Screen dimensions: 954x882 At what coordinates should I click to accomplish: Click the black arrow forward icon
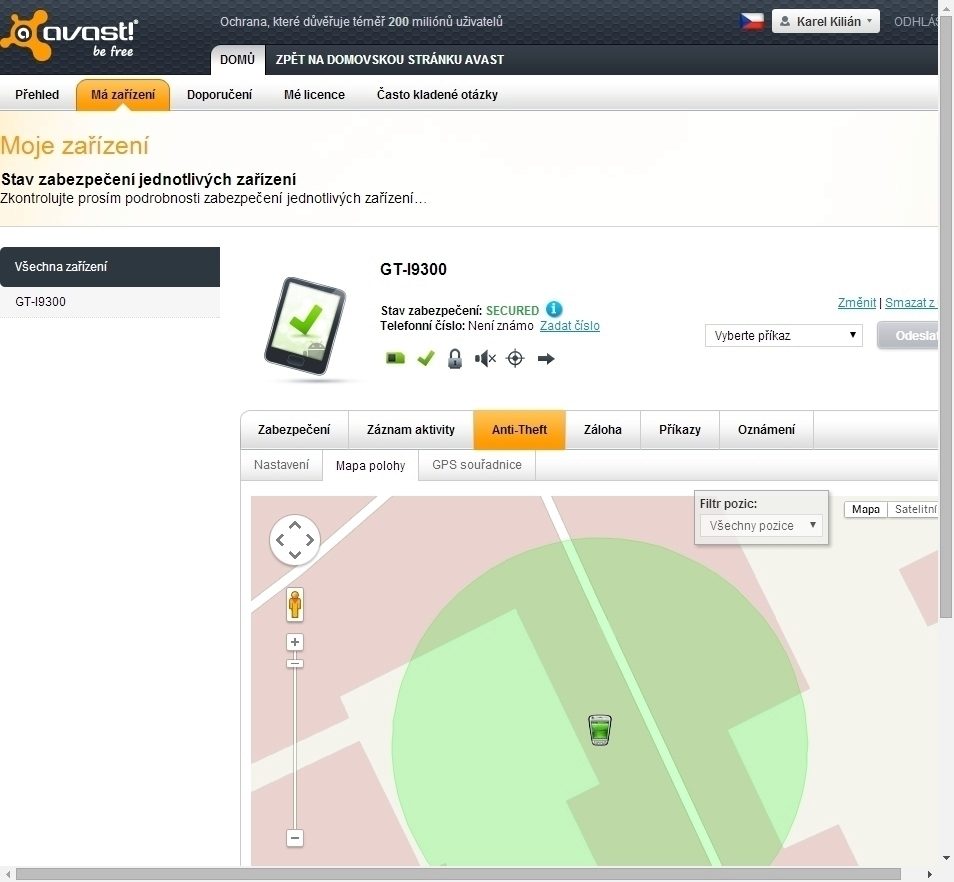click(546, 358)
